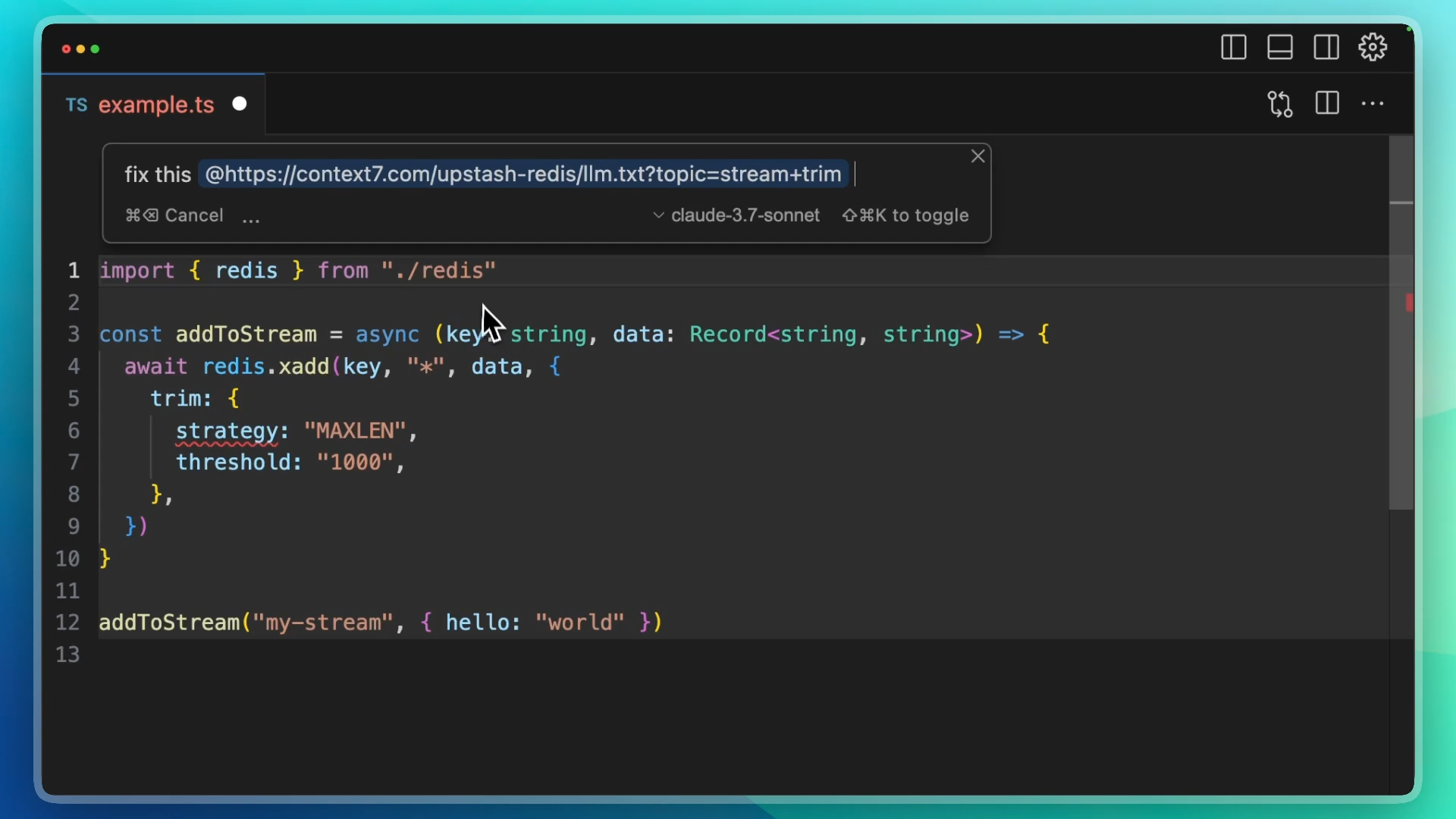Click the red error marker in overview ruler
This screenshot has width=1456, height=819.
tap(1409, 303)
